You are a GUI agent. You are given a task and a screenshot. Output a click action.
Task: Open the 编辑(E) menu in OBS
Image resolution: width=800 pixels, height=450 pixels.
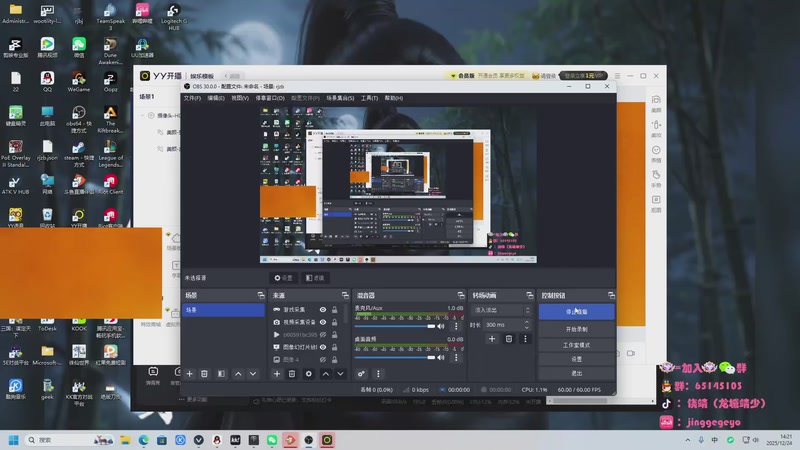(x=216, y=98)
